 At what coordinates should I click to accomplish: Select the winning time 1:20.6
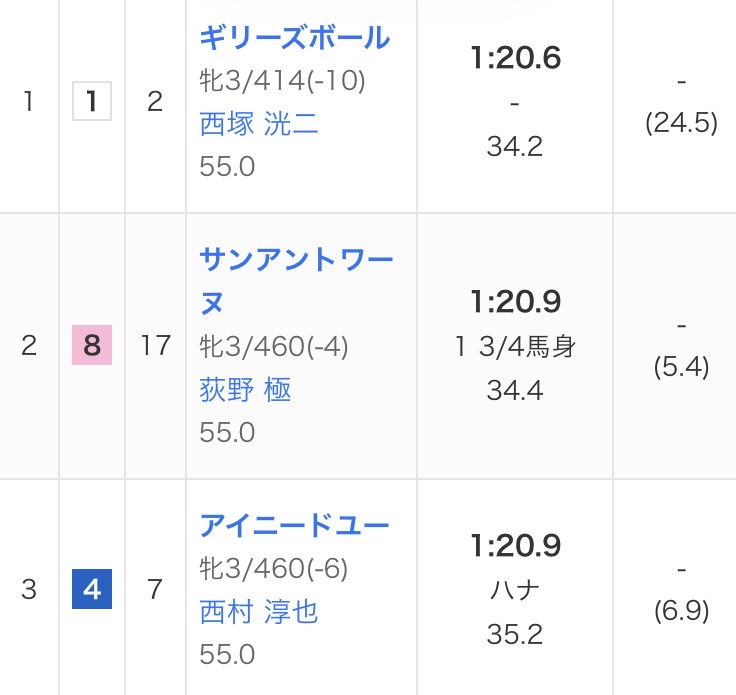[515, 58]
